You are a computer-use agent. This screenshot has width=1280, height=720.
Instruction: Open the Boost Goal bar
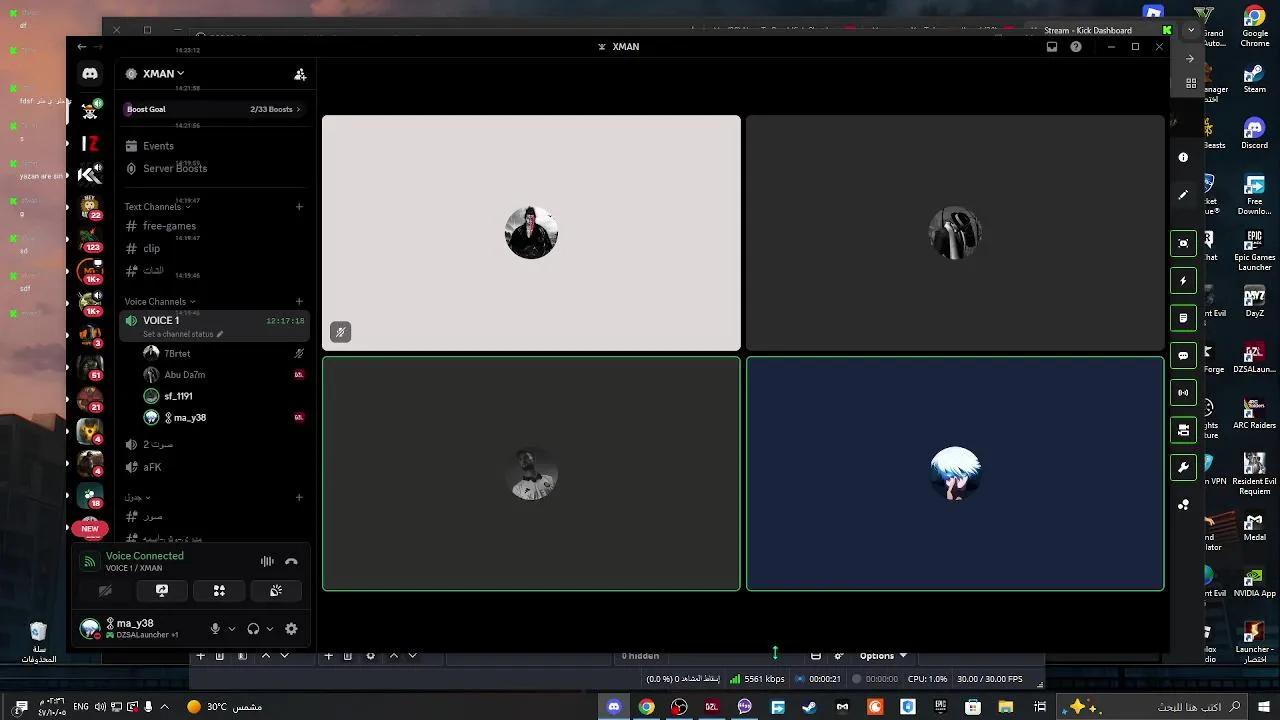[213, 109]
